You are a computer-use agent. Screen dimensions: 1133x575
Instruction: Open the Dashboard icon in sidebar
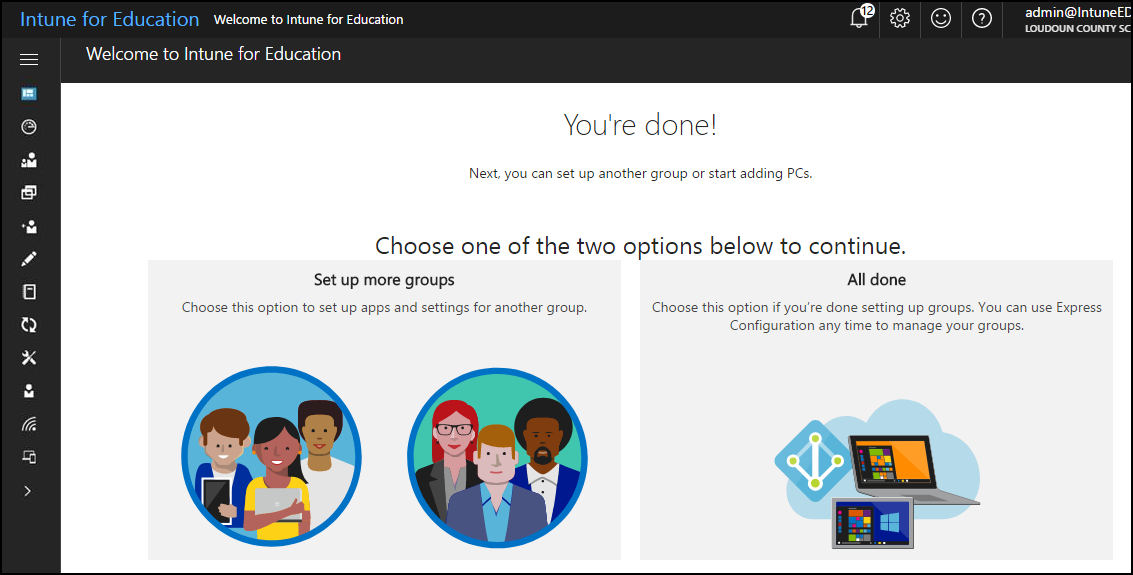(x=29, y=93)
